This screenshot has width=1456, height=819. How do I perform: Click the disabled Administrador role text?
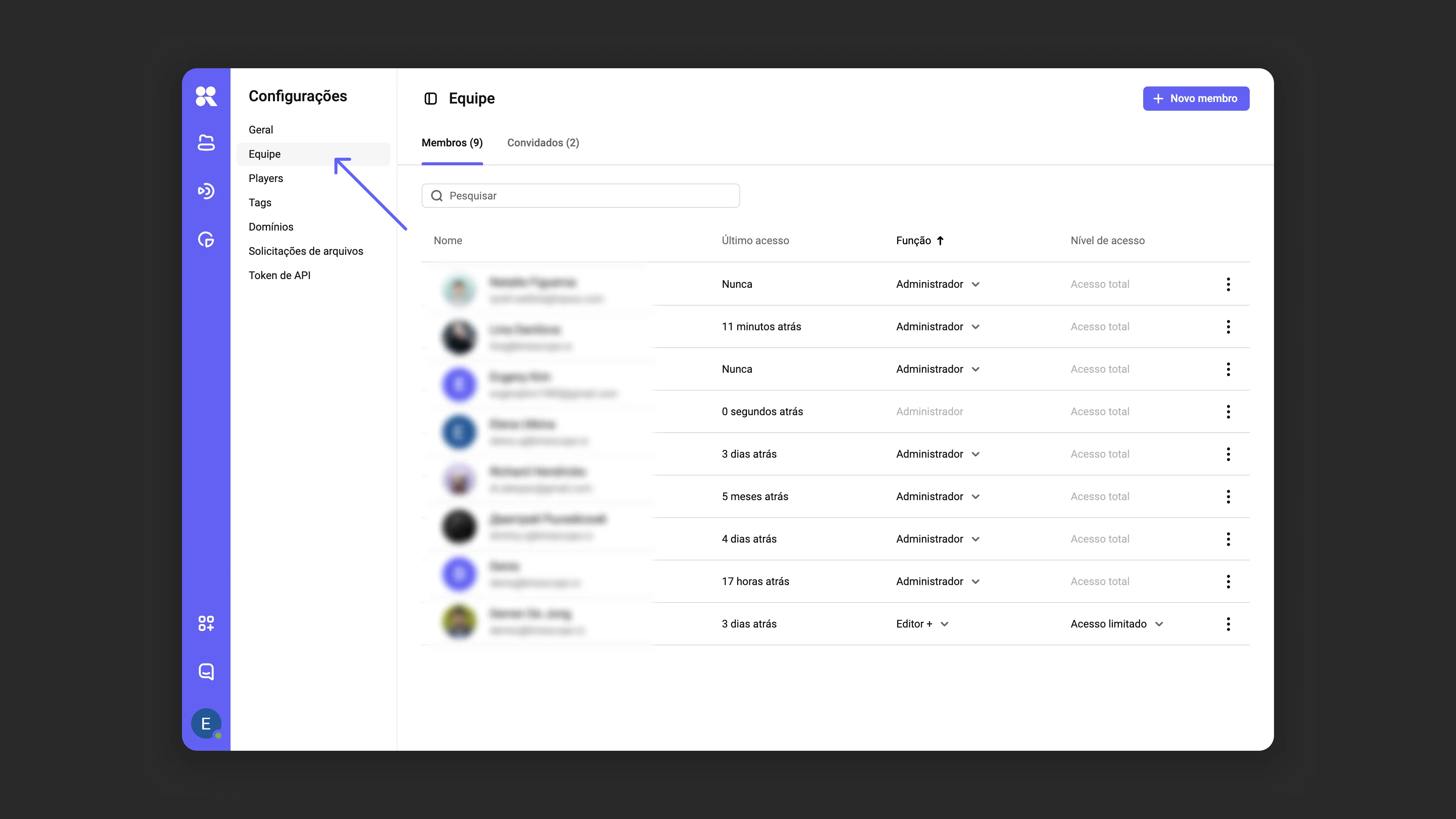[929, 411]
